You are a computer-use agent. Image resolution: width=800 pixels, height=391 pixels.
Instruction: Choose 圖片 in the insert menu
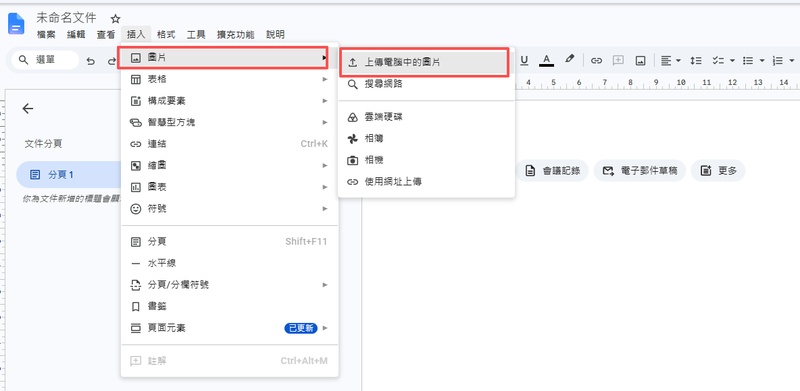point(230,58)
